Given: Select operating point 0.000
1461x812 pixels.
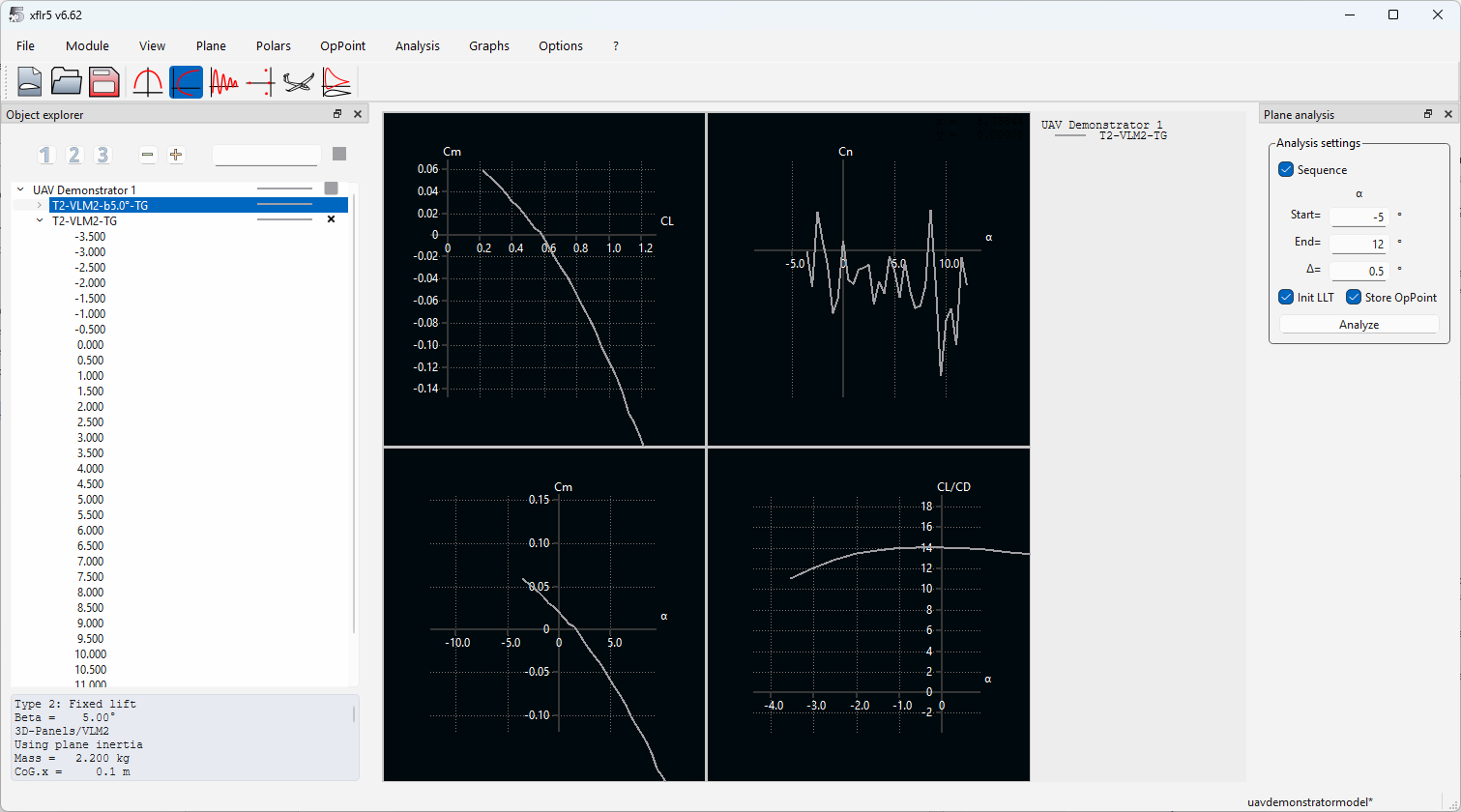Looking at the screenshot, I should point(90,344).
